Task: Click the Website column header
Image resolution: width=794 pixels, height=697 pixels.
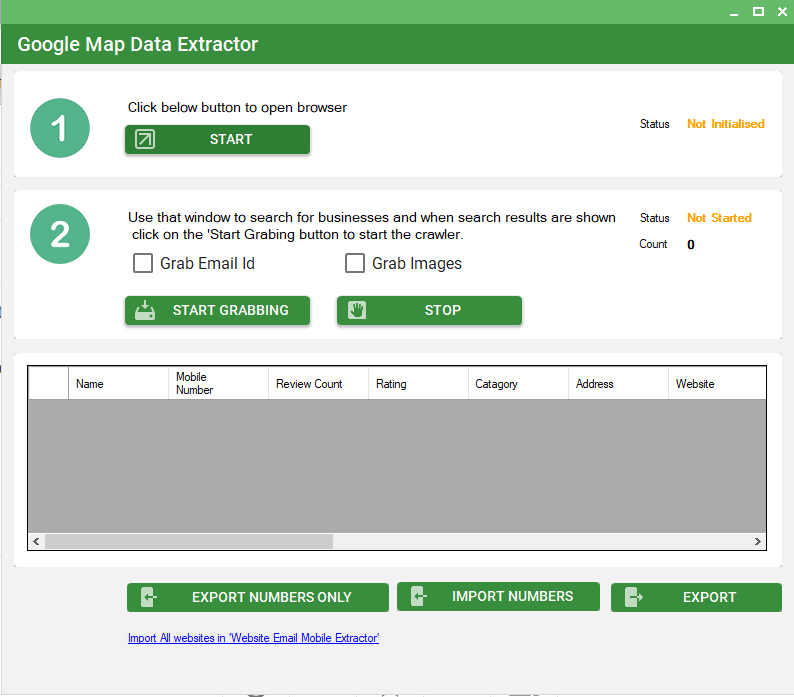Action: tap(717, 384)
